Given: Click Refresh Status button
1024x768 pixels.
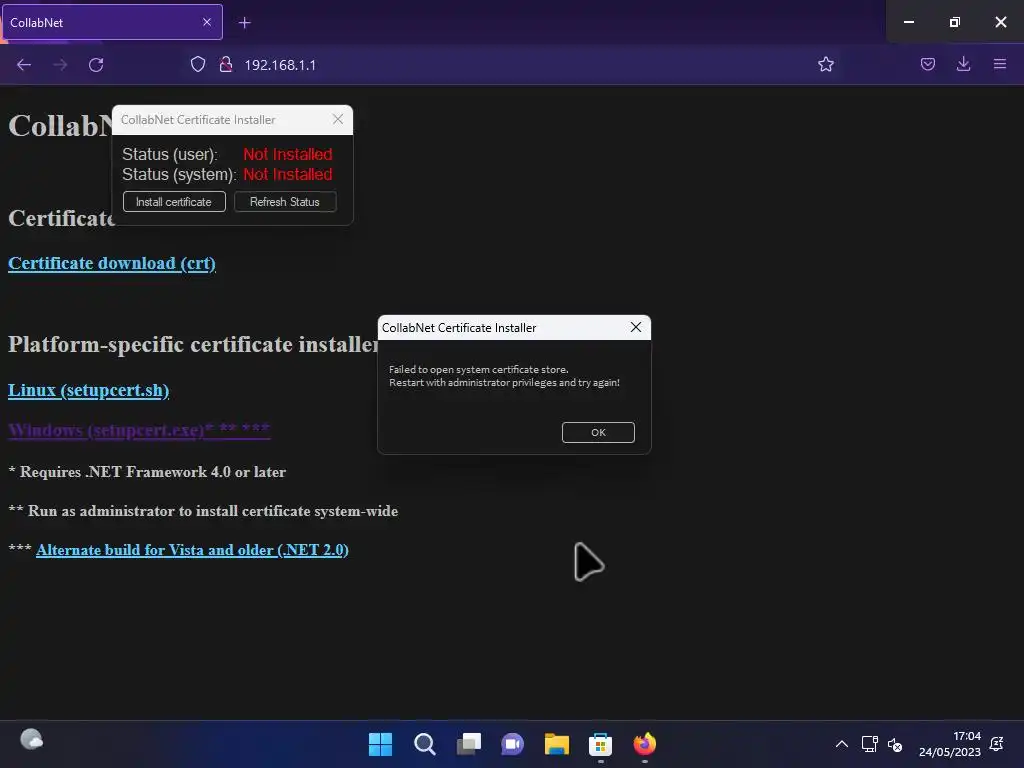Looking at the screenshot, I should pyautogui.click(x=285, y=202).
